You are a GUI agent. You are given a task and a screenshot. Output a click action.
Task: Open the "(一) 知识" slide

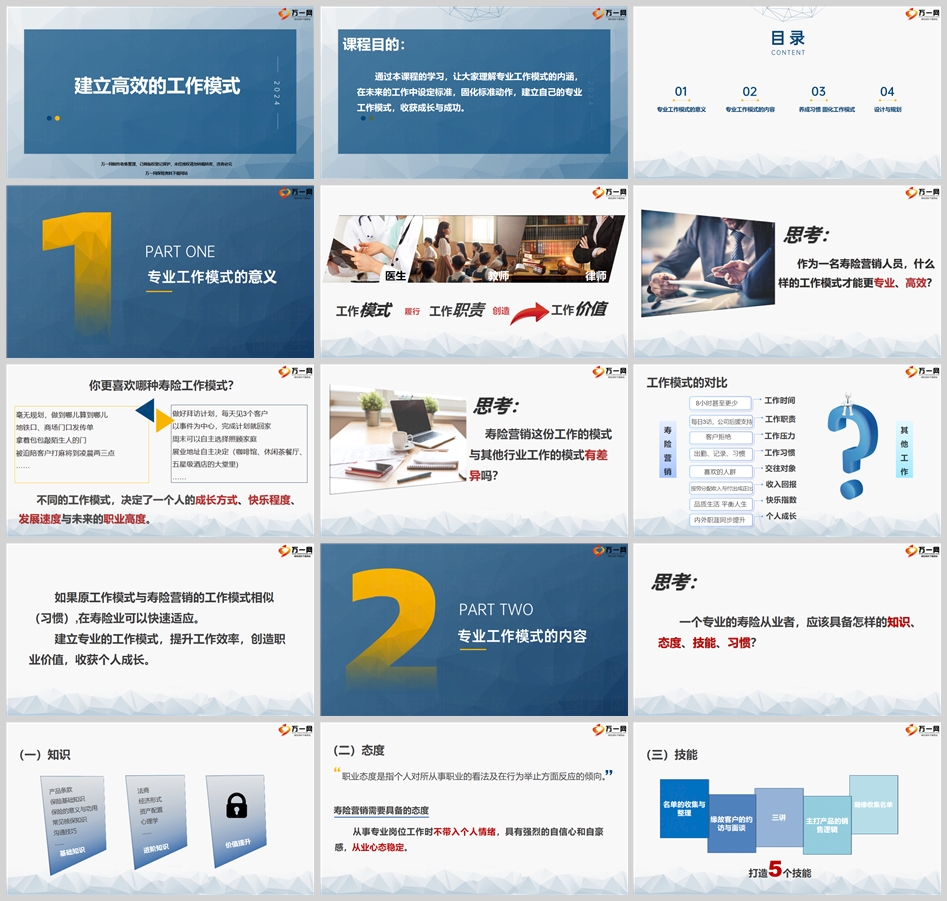pos(160,808)
